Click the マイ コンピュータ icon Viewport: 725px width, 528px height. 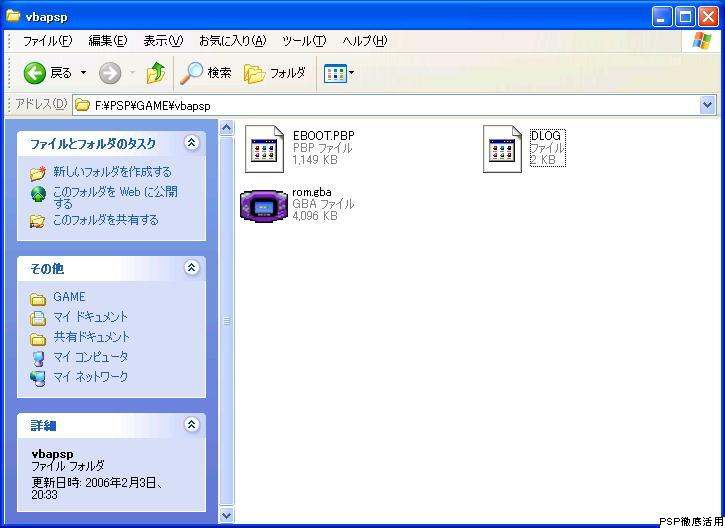pyautogui.click(x=38, y=359)
